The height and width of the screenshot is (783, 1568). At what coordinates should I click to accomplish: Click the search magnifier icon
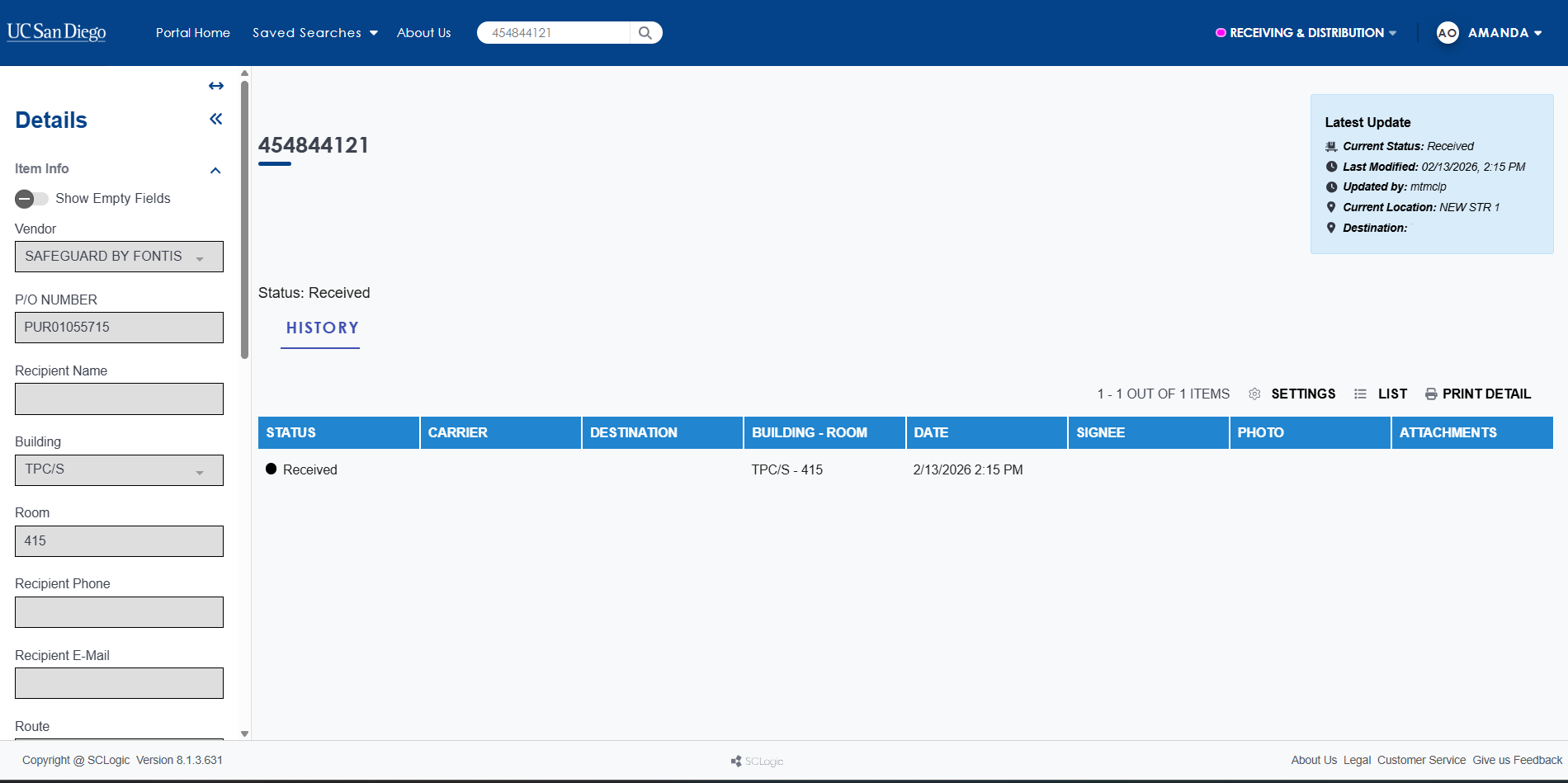click(x=645, y=32)
